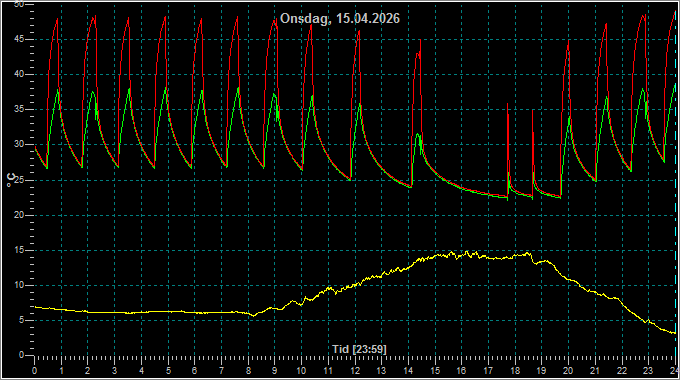Select hour 0 on the time axis
This screenshot has width=680, height=380.
[35, 371]
